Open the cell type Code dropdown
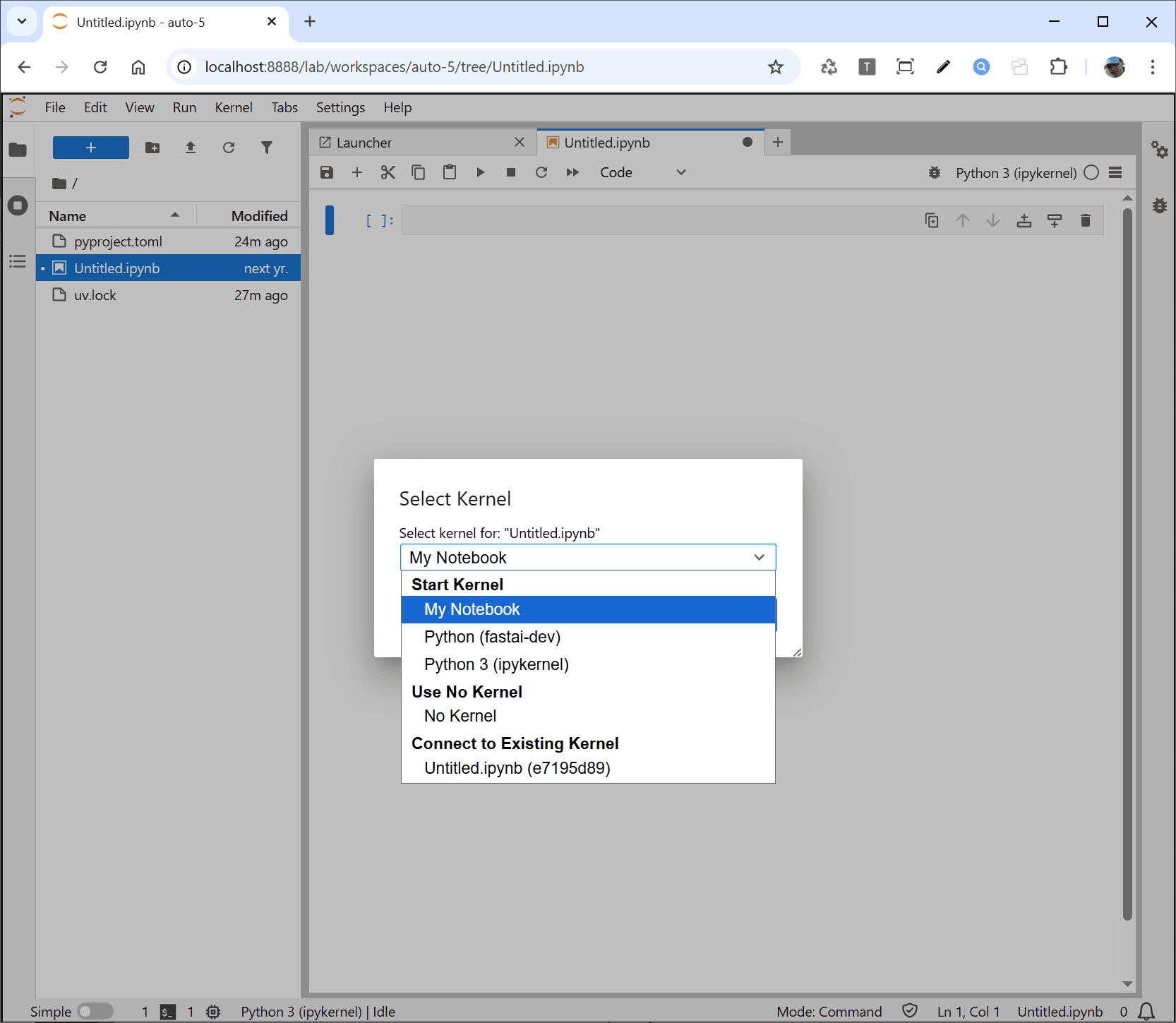Image resolution: width=1176 pixels, height=1023 pixels. [x=642, y=172]
